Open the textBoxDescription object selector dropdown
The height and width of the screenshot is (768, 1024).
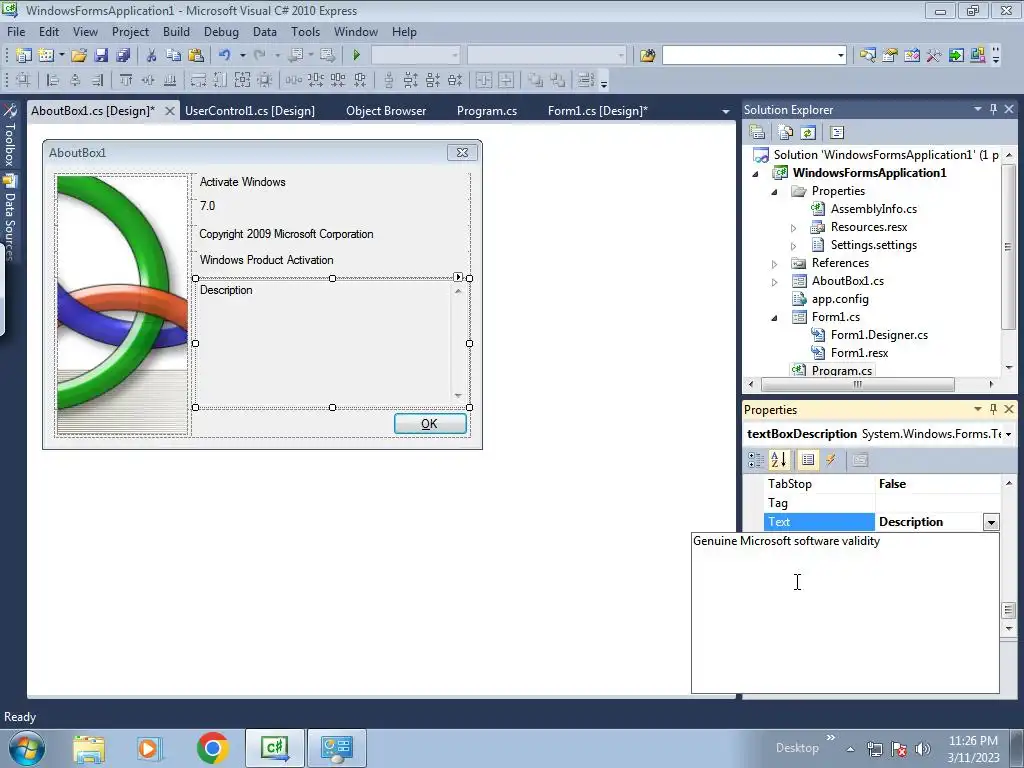coord(1008,434)
